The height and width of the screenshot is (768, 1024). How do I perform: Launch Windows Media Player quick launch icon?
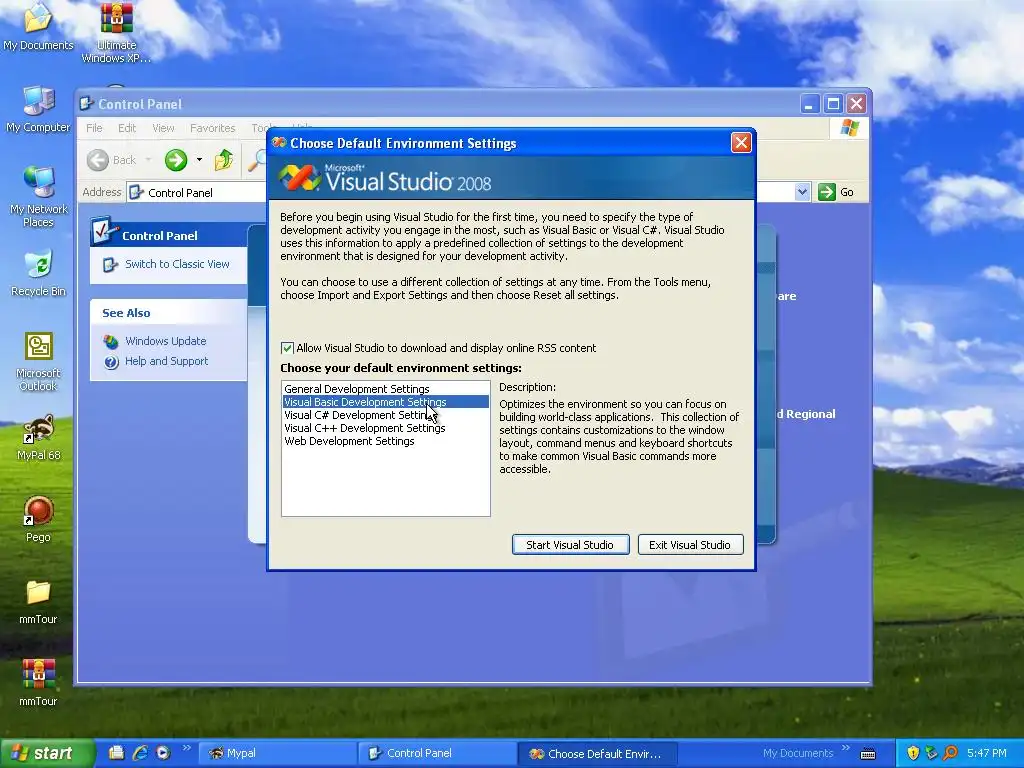tap(163, 753)
